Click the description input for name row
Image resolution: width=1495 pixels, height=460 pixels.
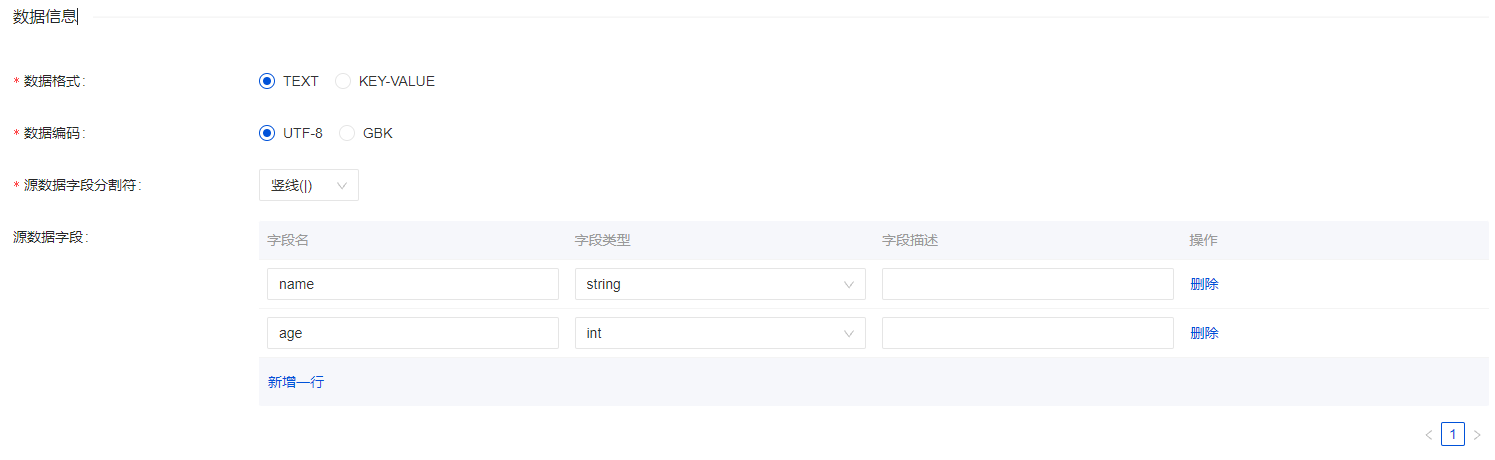pos(1027,284)
